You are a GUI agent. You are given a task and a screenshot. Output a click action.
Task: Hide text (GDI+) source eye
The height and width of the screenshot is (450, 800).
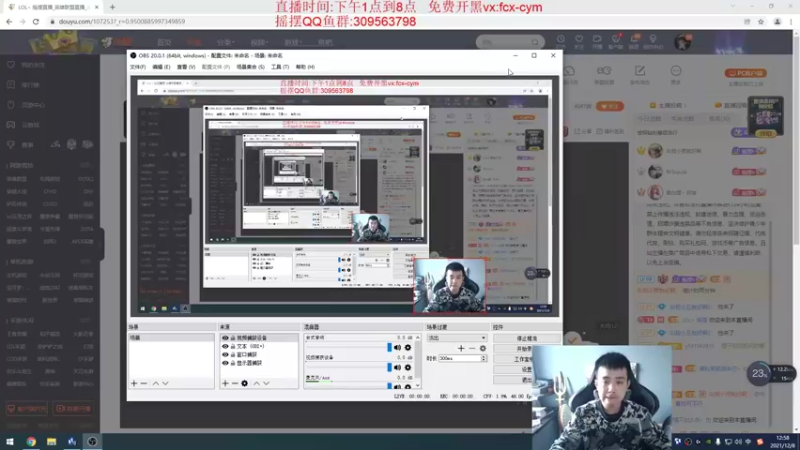click(225, 346)
